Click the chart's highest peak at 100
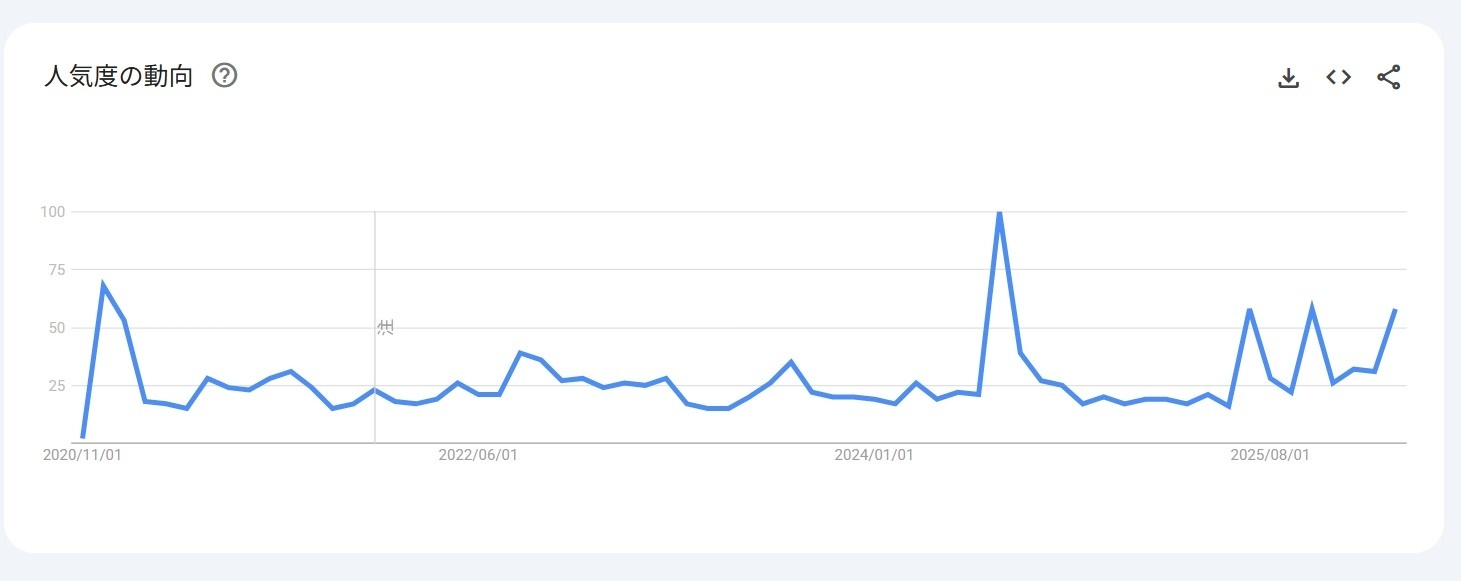The height and width of the screenshot is (581, 1461). [999, 213]
